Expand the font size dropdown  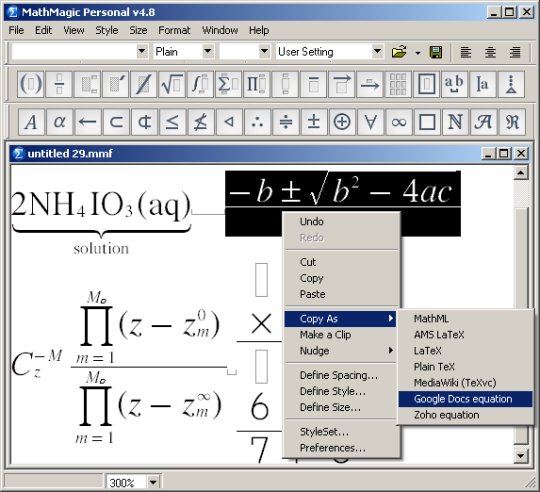(264, 51)
